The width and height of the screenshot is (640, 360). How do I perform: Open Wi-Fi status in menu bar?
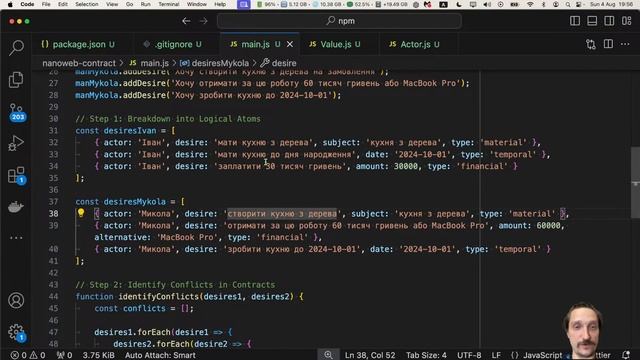coord(530,4)
